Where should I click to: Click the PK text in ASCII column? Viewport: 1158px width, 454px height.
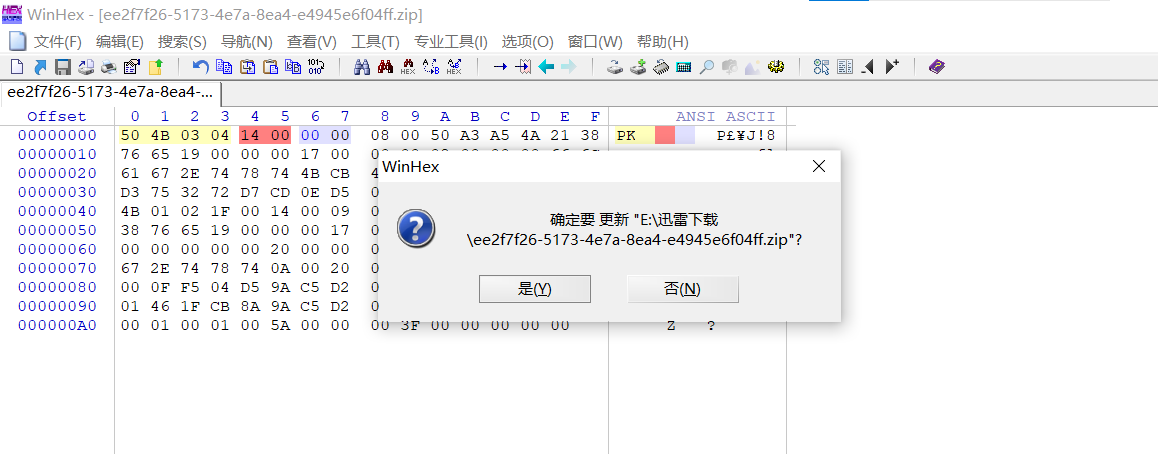(x=626, y=136)
